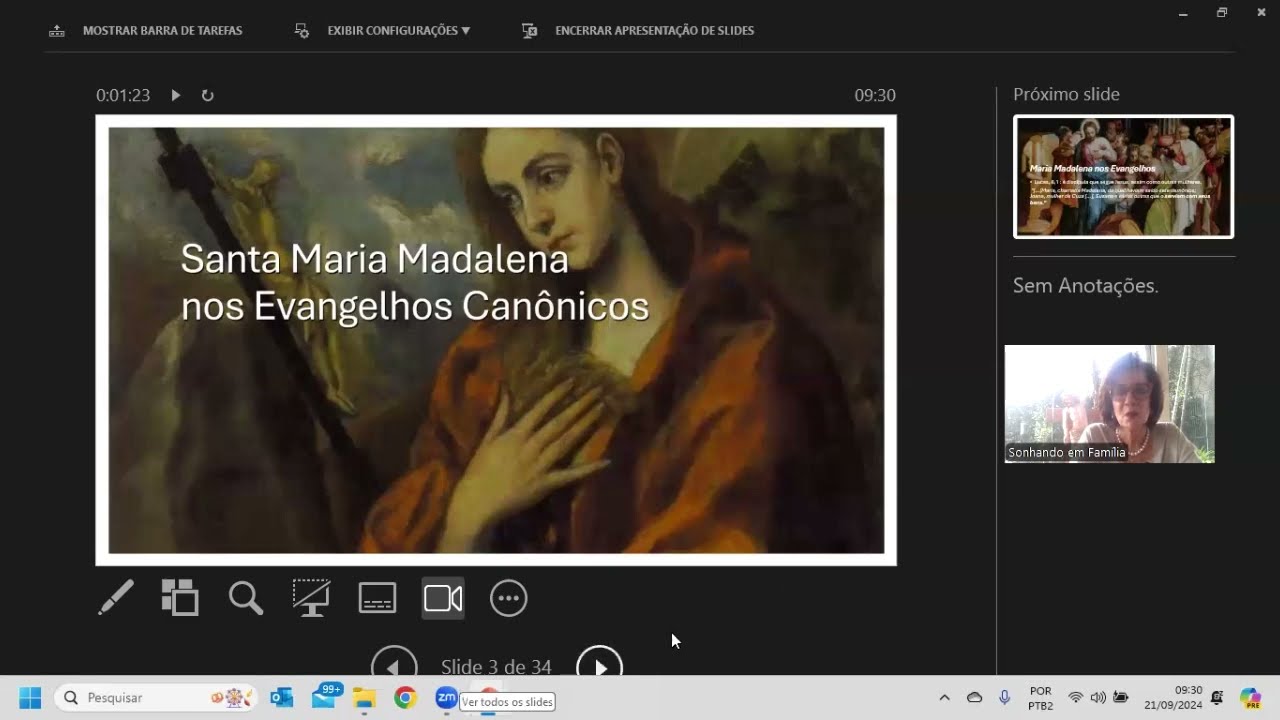Show hidden system tray icons chevron
The image size is (1280, 720).
point(944,697)
